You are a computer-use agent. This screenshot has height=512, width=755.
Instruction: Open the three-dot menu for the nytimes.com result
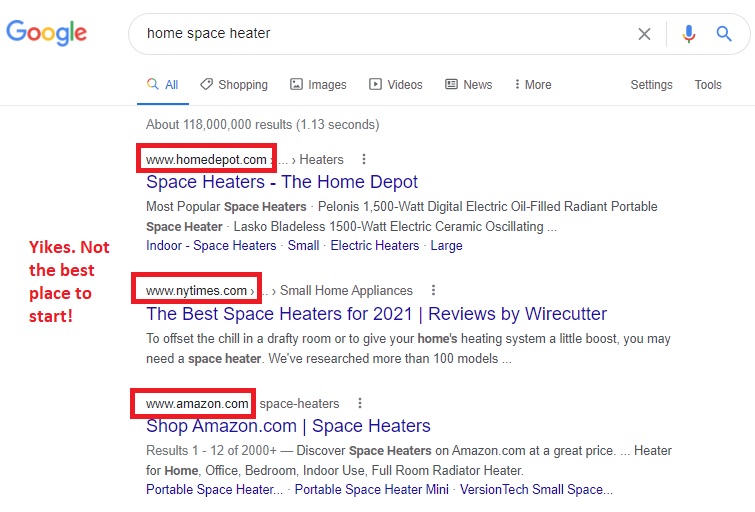433,290
